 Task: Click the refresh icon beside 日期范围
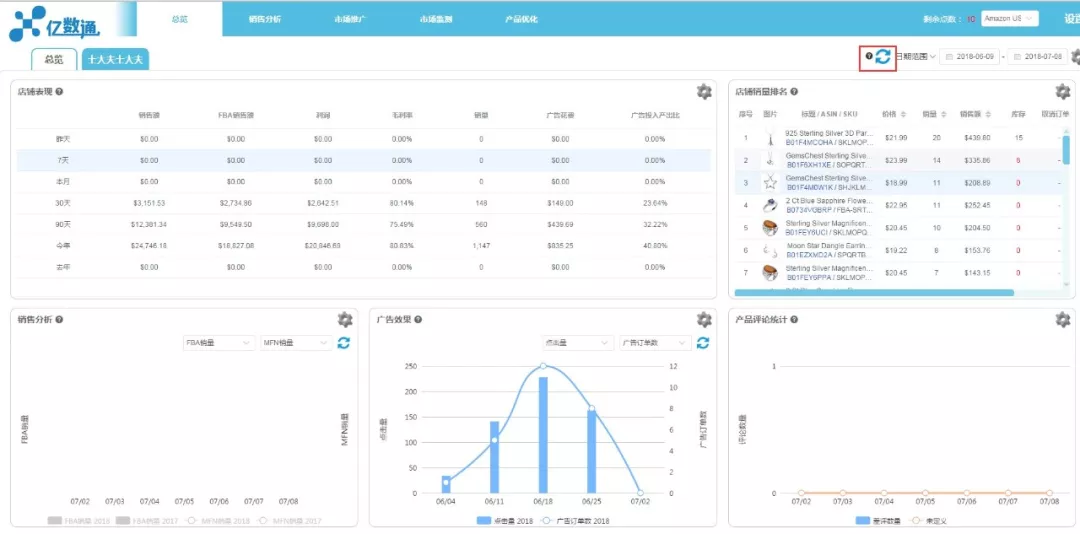point(882,57)
